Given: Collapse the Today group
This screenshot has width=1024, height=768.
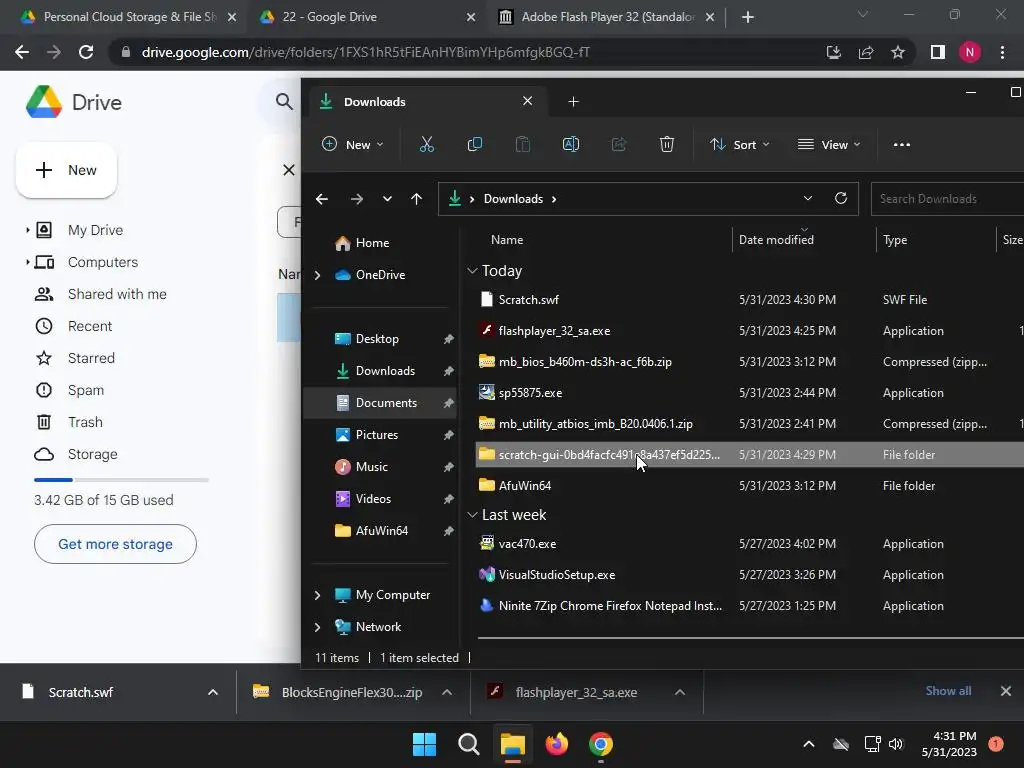Looking at the screenshot, I should pos(472,270).
